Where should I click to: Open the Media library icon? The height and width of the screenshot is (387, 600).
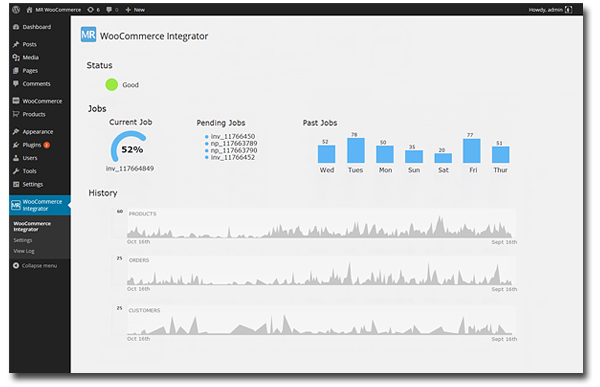(16, 57)
